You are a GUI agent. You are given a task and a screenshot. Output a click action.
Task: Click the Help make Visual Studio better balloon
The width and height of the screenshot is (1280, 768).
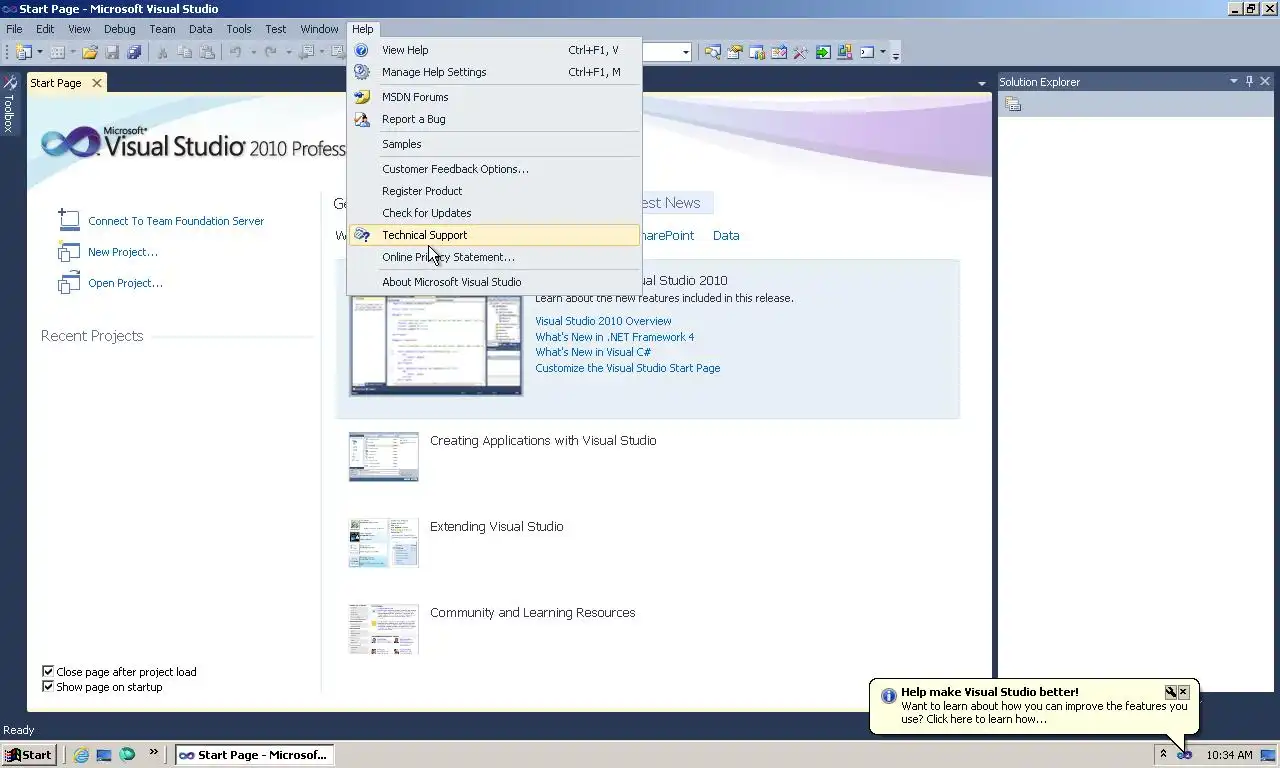[1034, 706]
